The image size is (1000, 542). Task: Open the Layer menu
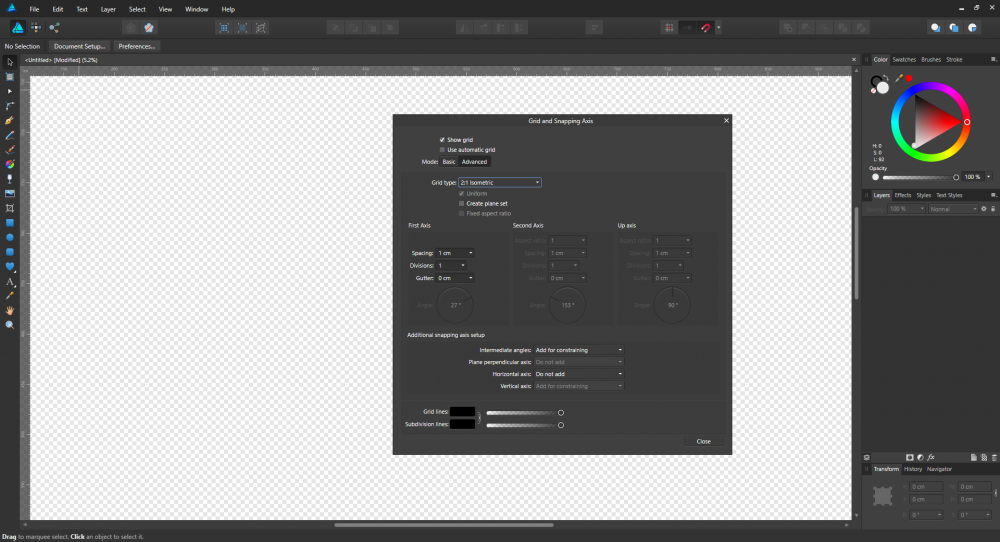[x=108, y=9]
